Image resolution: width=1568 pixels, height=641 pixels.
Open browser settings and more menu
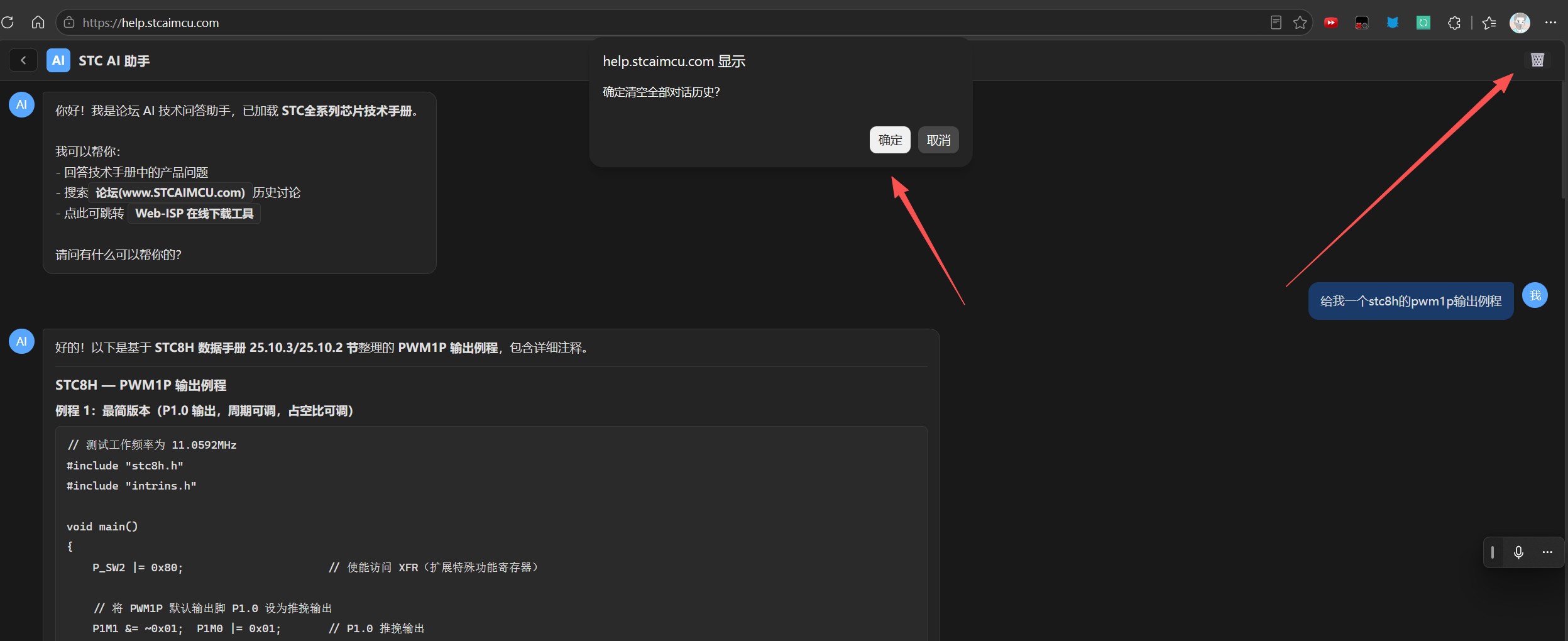pyautogui.click(x=1550, y=23)
